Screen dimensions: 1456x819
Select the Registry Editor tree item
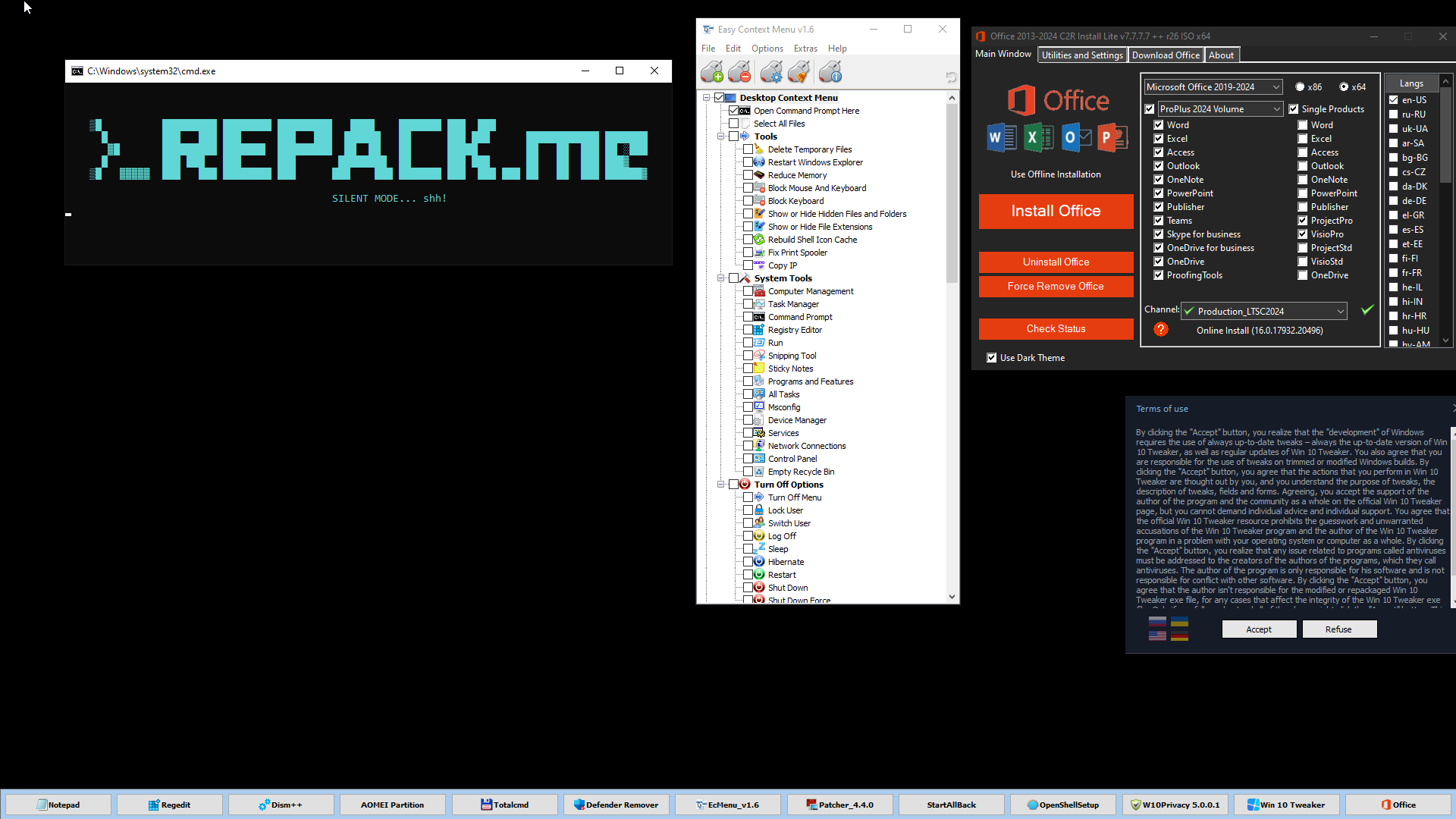[x=794, y=330]
